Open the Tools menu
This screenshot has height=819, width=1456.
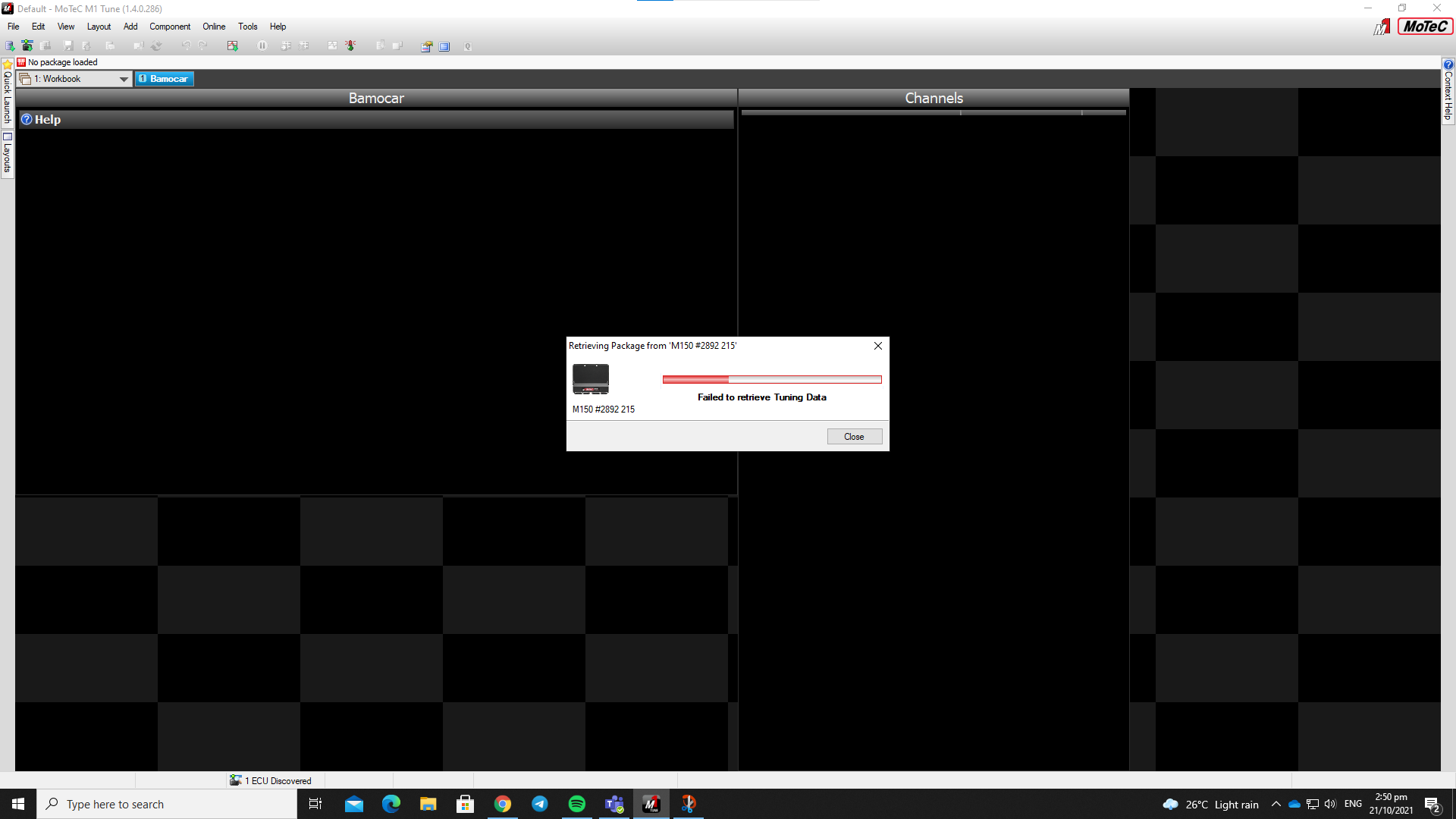click(x=248, y=27)
